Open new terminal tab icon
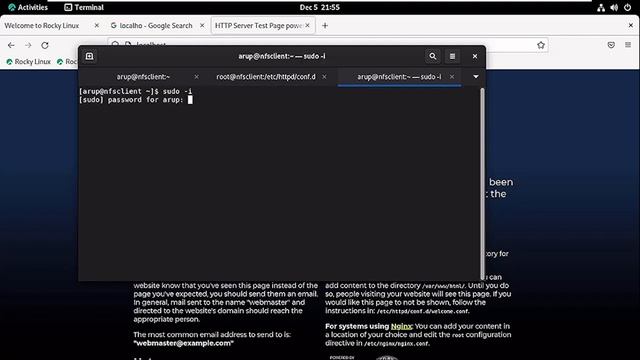 point(89,56)
